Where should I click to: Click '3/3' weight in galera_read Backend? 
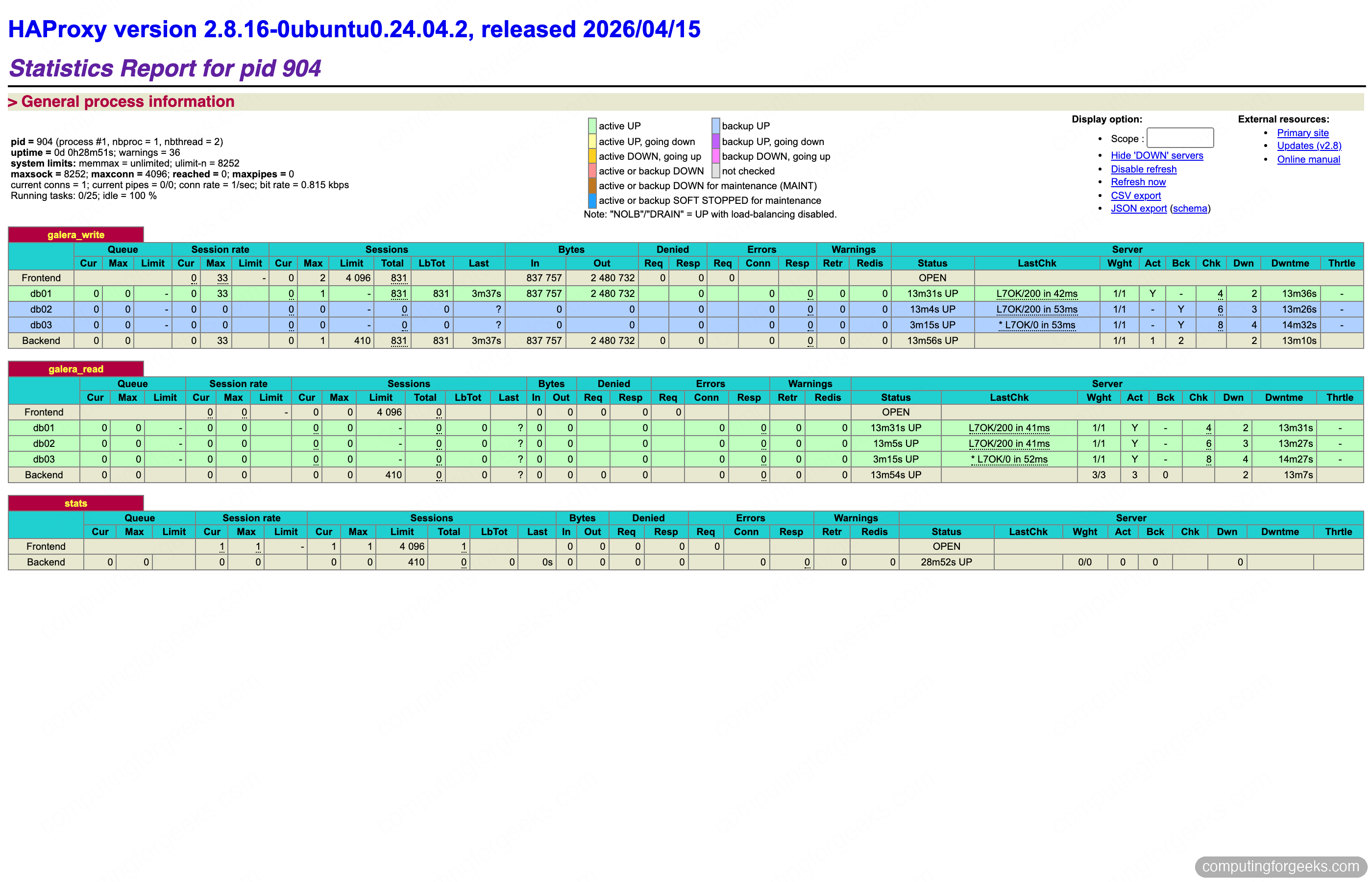(1098, 475)
